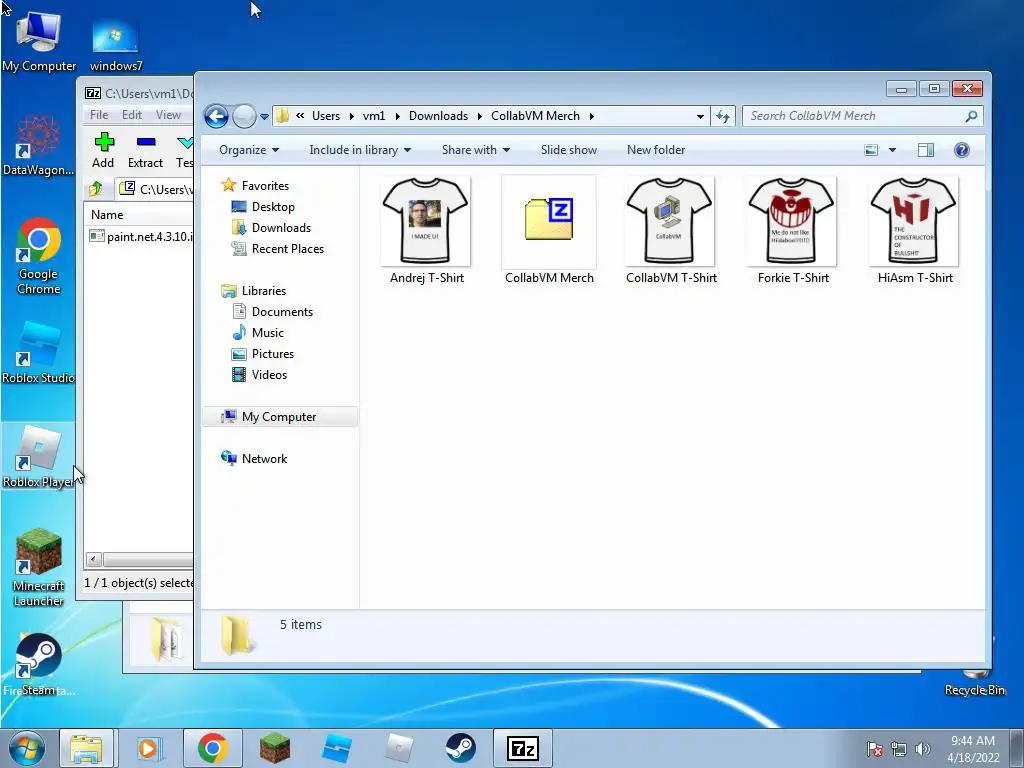Open the Share with dropdown

475,150
